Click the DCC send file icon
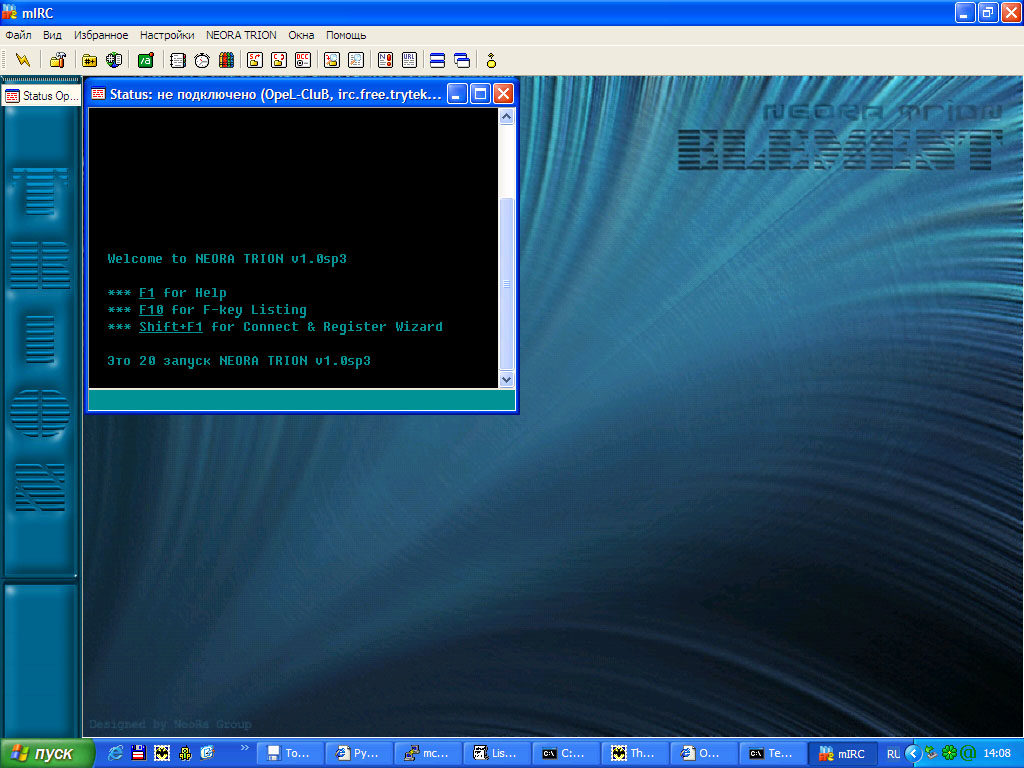The height and width of the screenshot is (768, 1024). (255, 61)
